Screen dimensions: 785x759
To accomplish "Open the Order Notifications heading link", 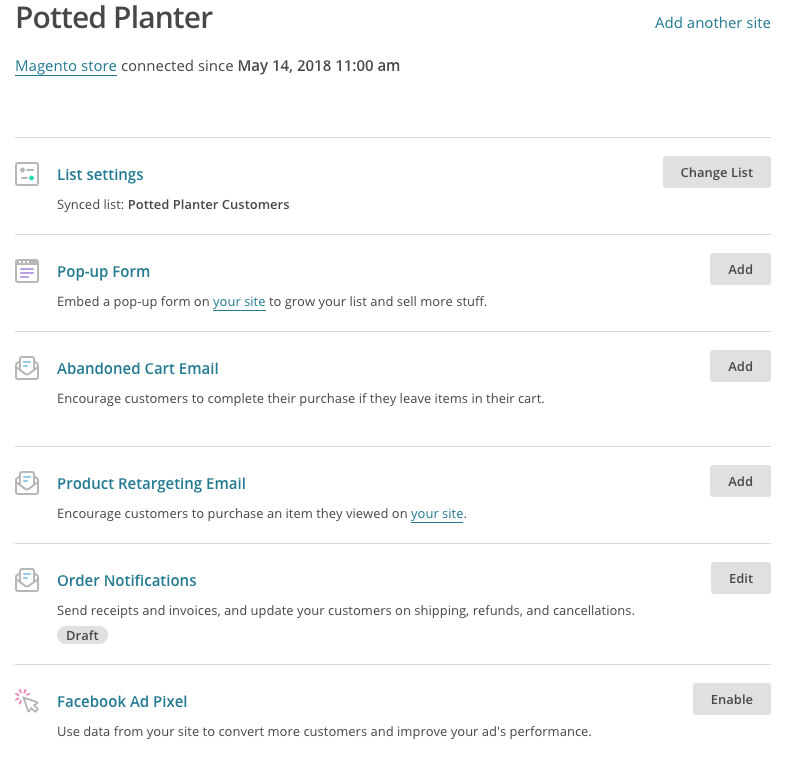I will pyautogui.click(x=126, y=581).
